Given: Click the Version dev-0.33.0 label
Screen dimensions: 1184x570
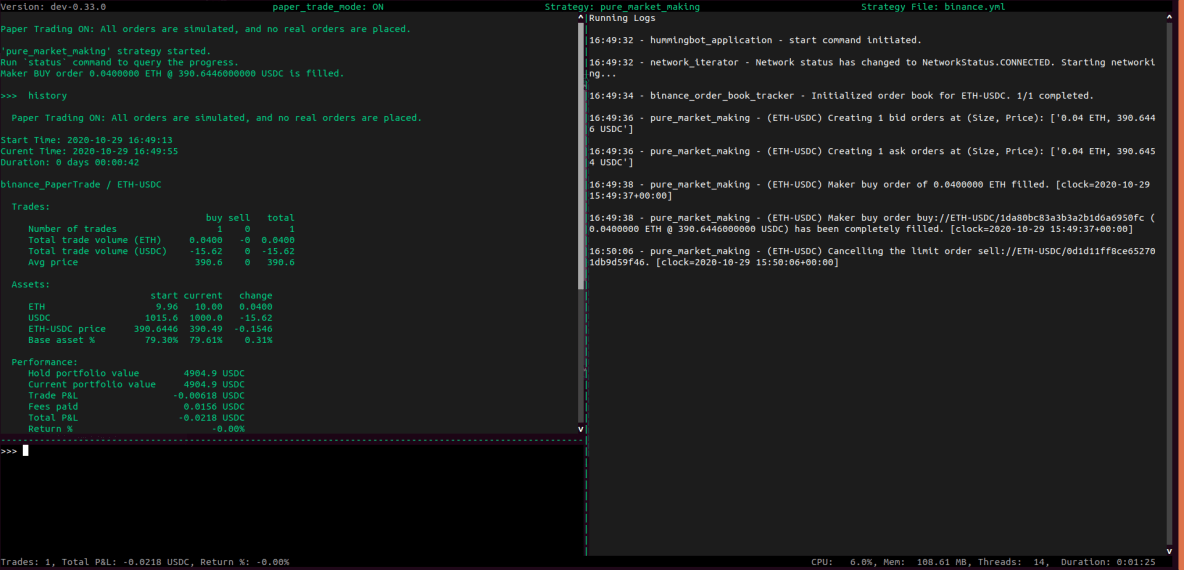Looking at the screenshot, I should pyautogui.click(x=53, y=6).
